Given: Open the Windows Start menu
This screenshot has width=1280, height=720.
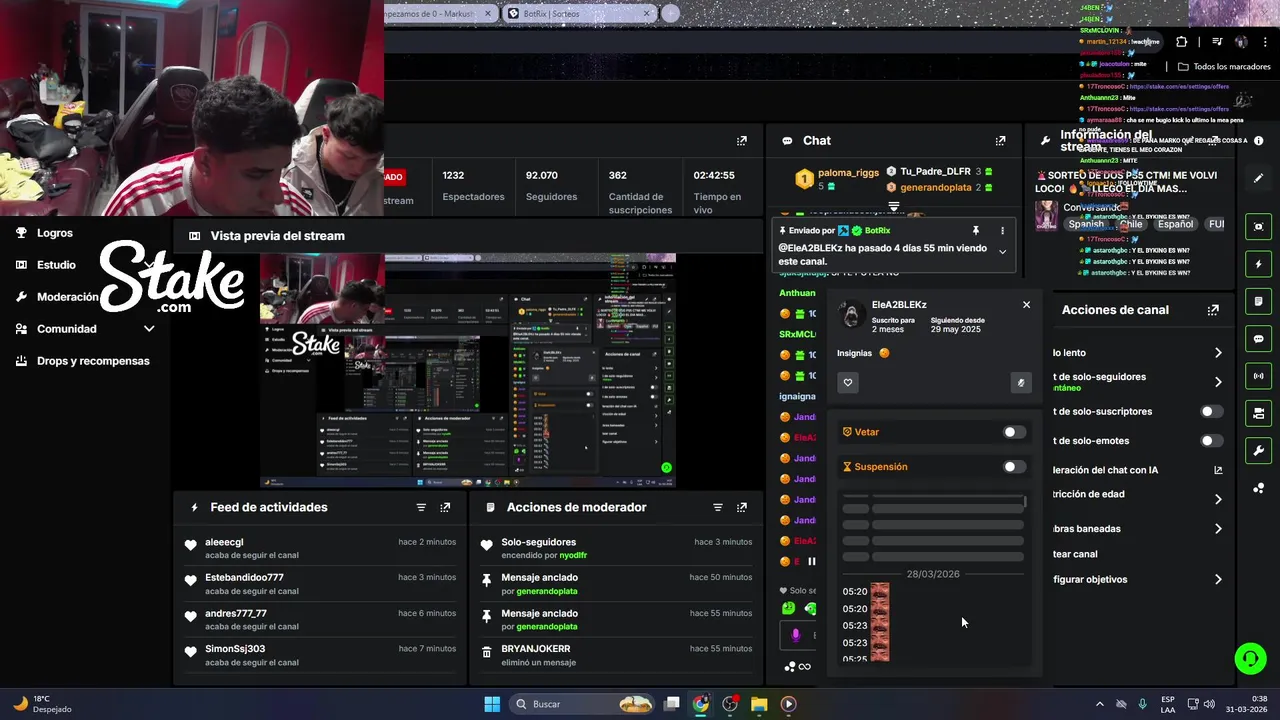Looking at the screenshot, I should [x=492, y=704].
